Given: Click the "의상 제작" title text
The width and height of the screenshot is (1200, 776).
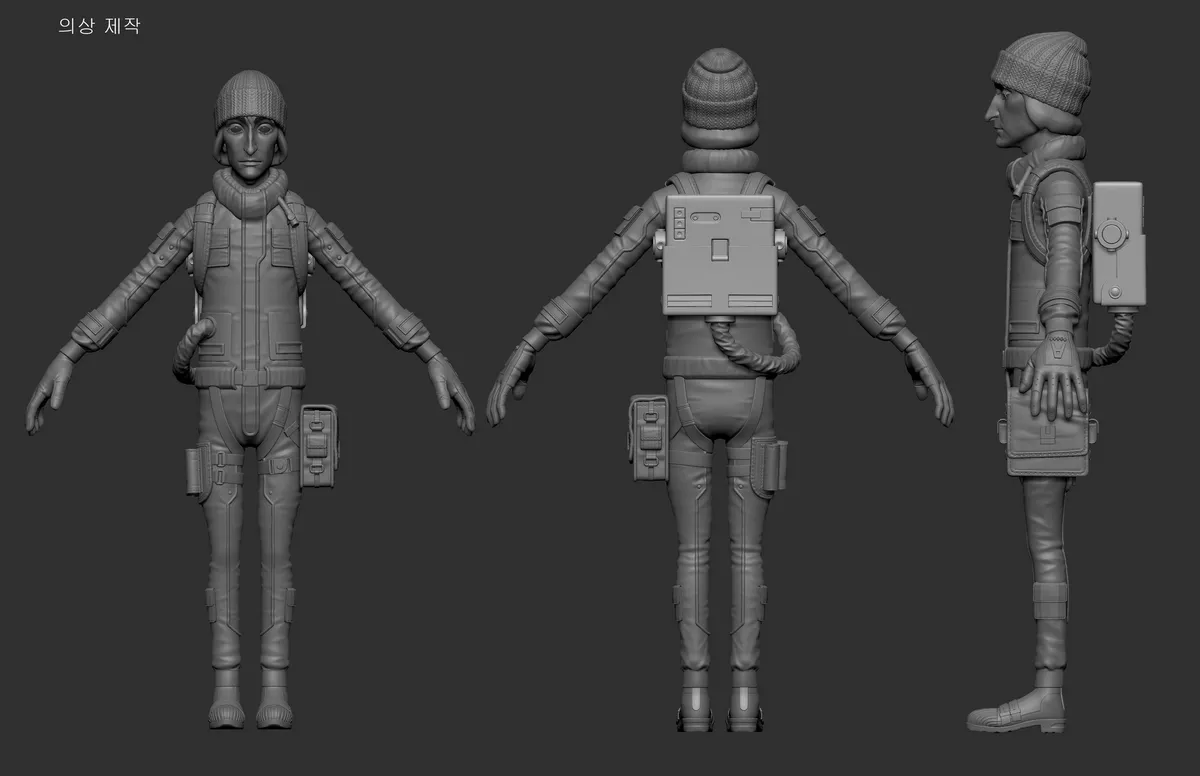Looking at the screenshot, I should (100, 27).
